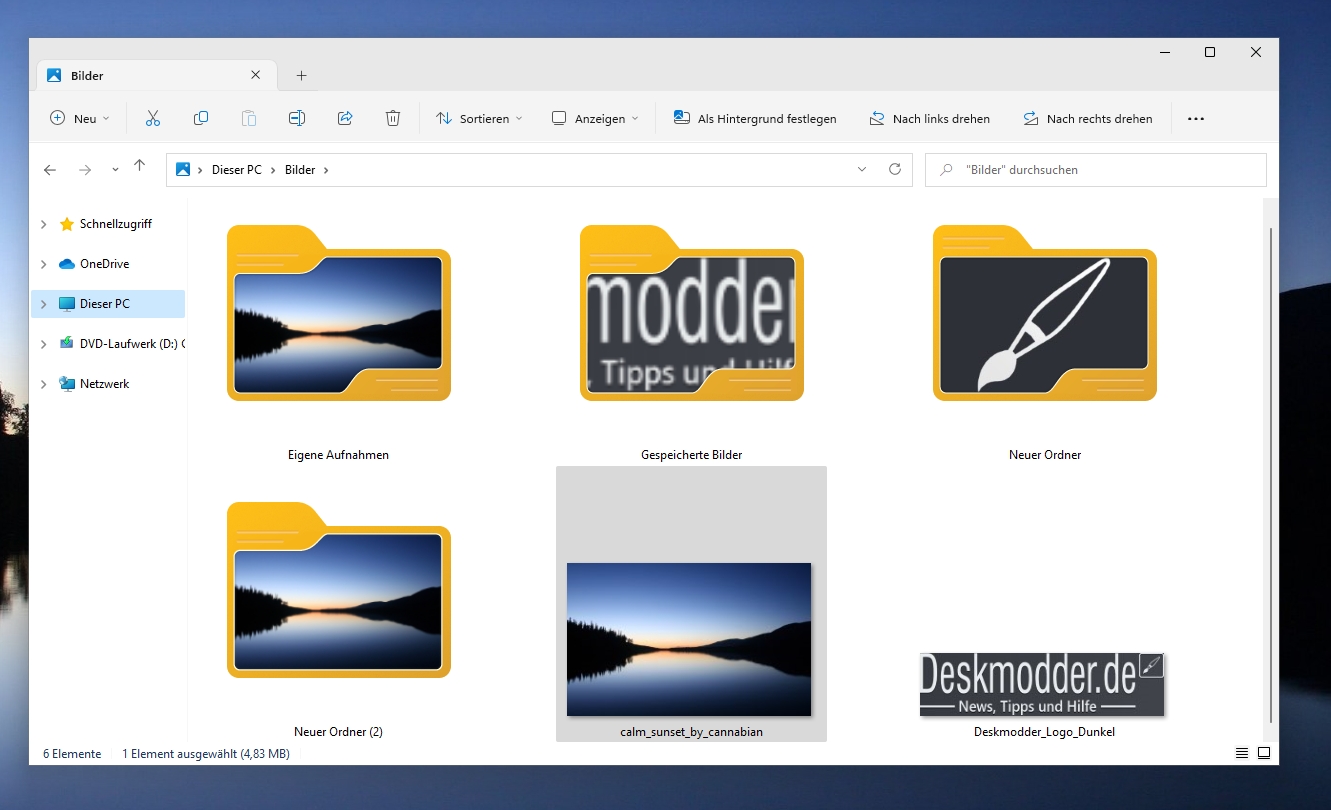Select Netzwerk in navigation pane
Viewport: 1331px width, 810px height.
(x=108, y=384)
